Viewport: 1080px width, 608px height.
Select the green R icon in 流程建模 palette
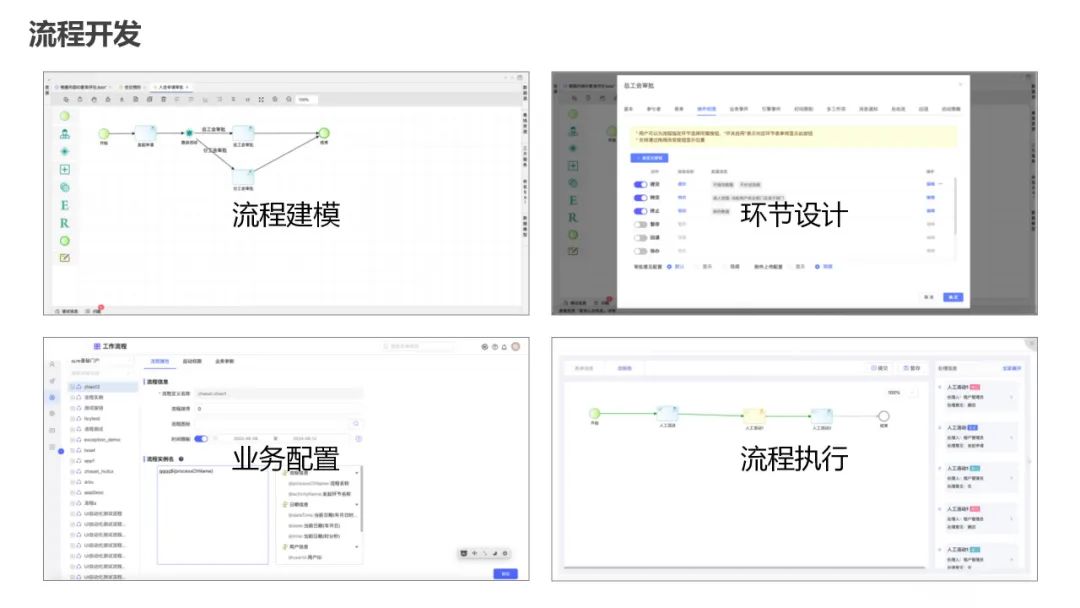(65, 223)
